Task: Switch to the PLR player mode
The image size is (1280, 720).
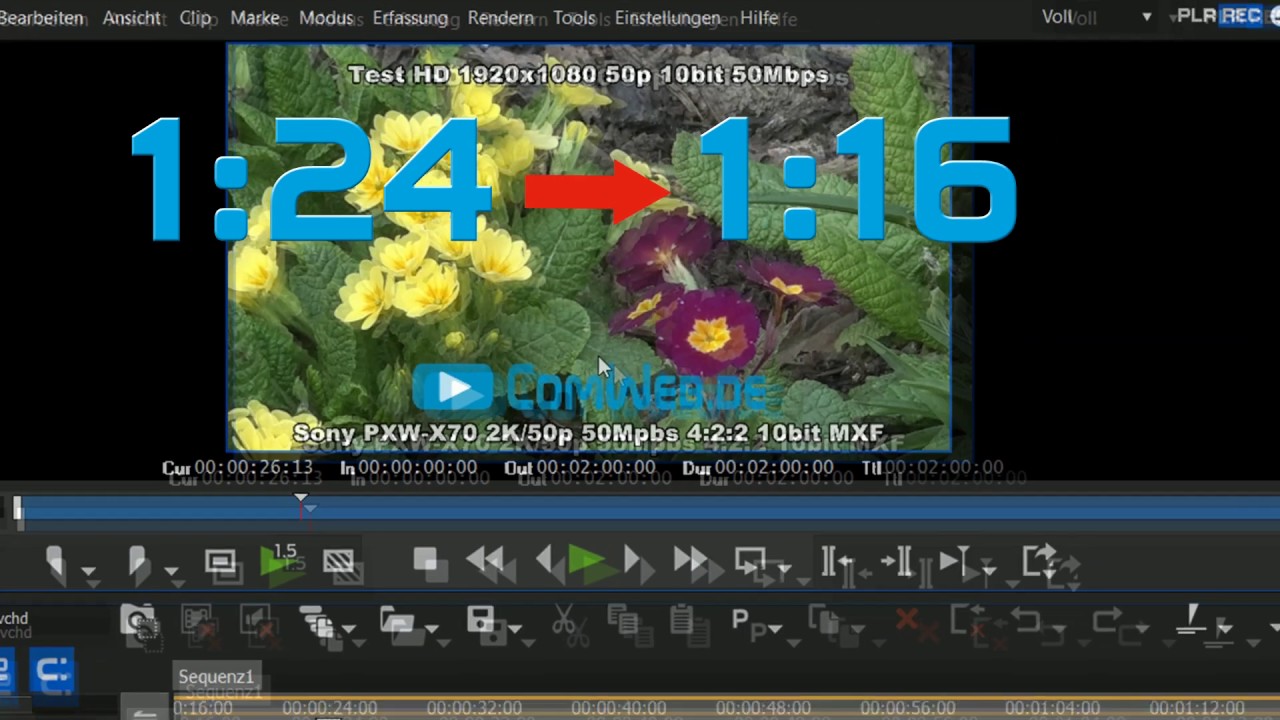Action: click(x=1196, y=16)
